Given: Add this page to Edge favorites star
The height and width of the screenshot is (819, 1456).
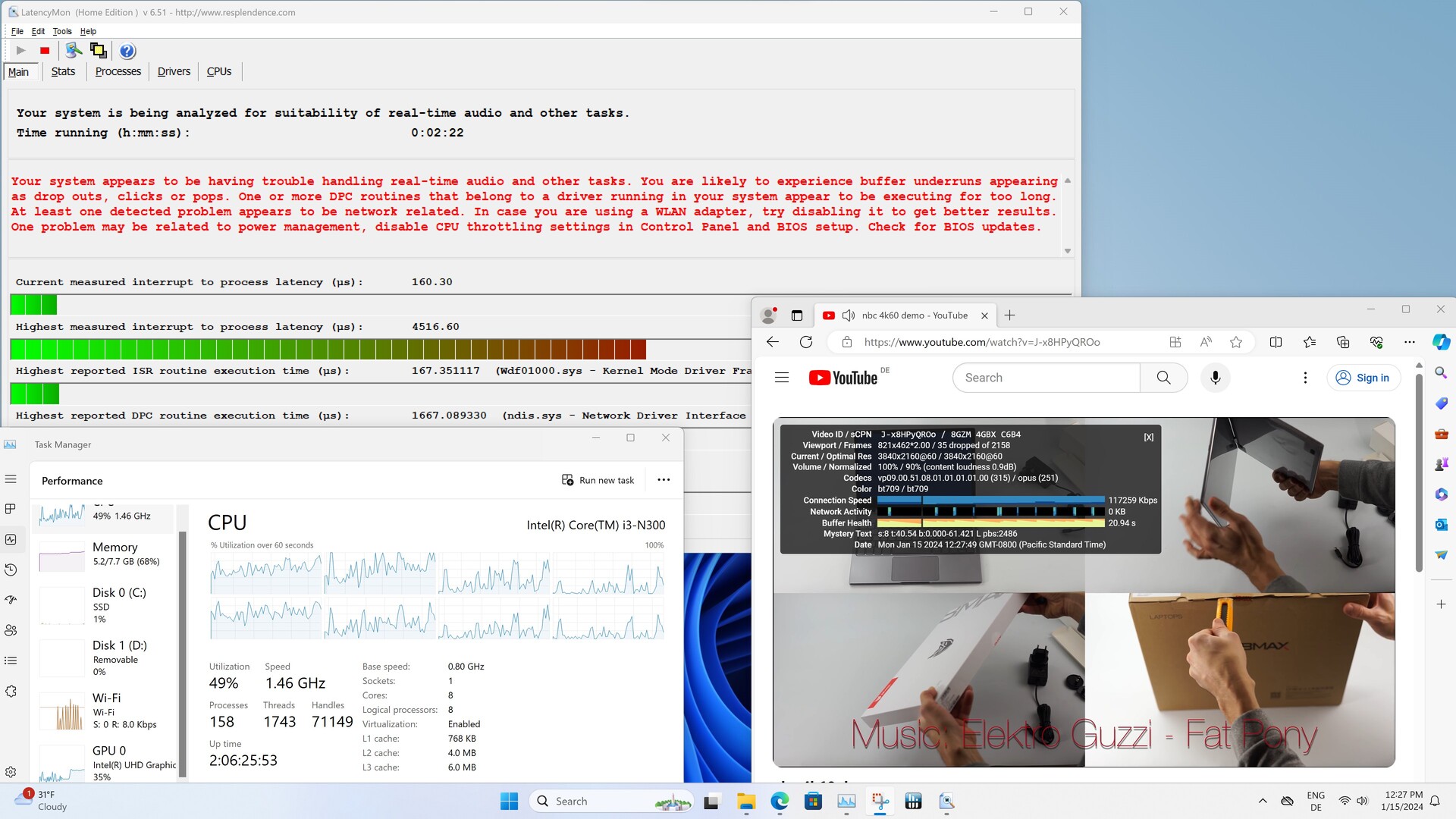Looking at the screenshot, I should pyautogui.click(x=1236, y=342).
